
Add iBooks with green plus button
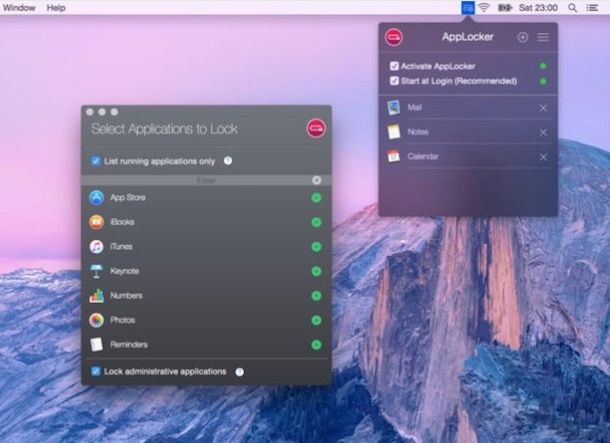316,222
